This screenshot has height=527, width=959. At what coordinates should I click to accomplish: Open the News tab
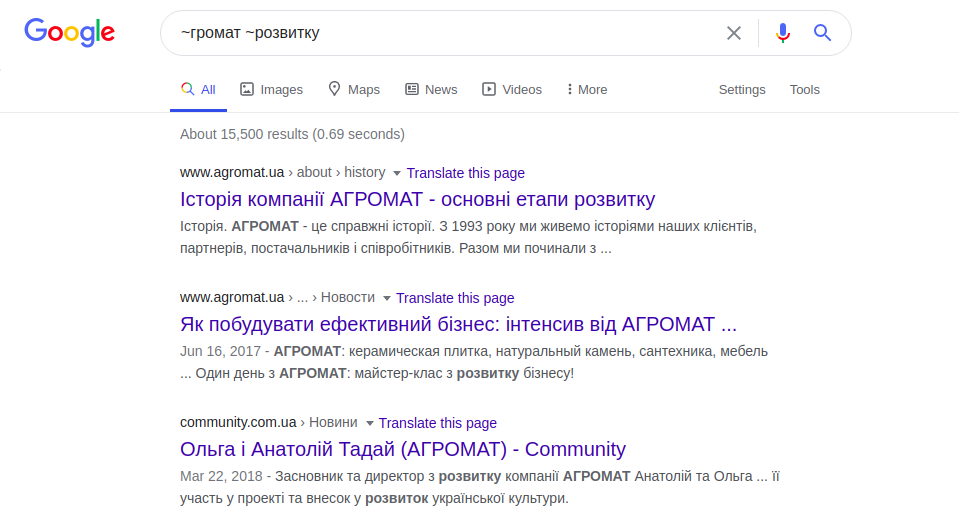(x=431, y=89)
